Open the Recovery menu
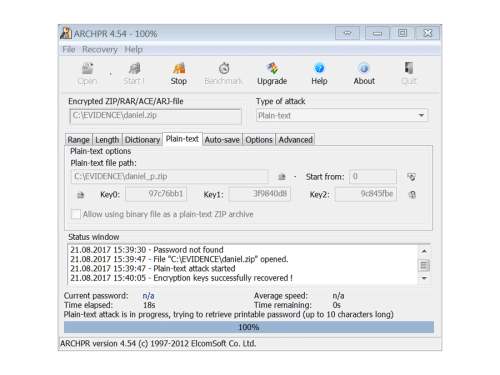Screen dimensions: 500x375 click(x=100, y=49)
